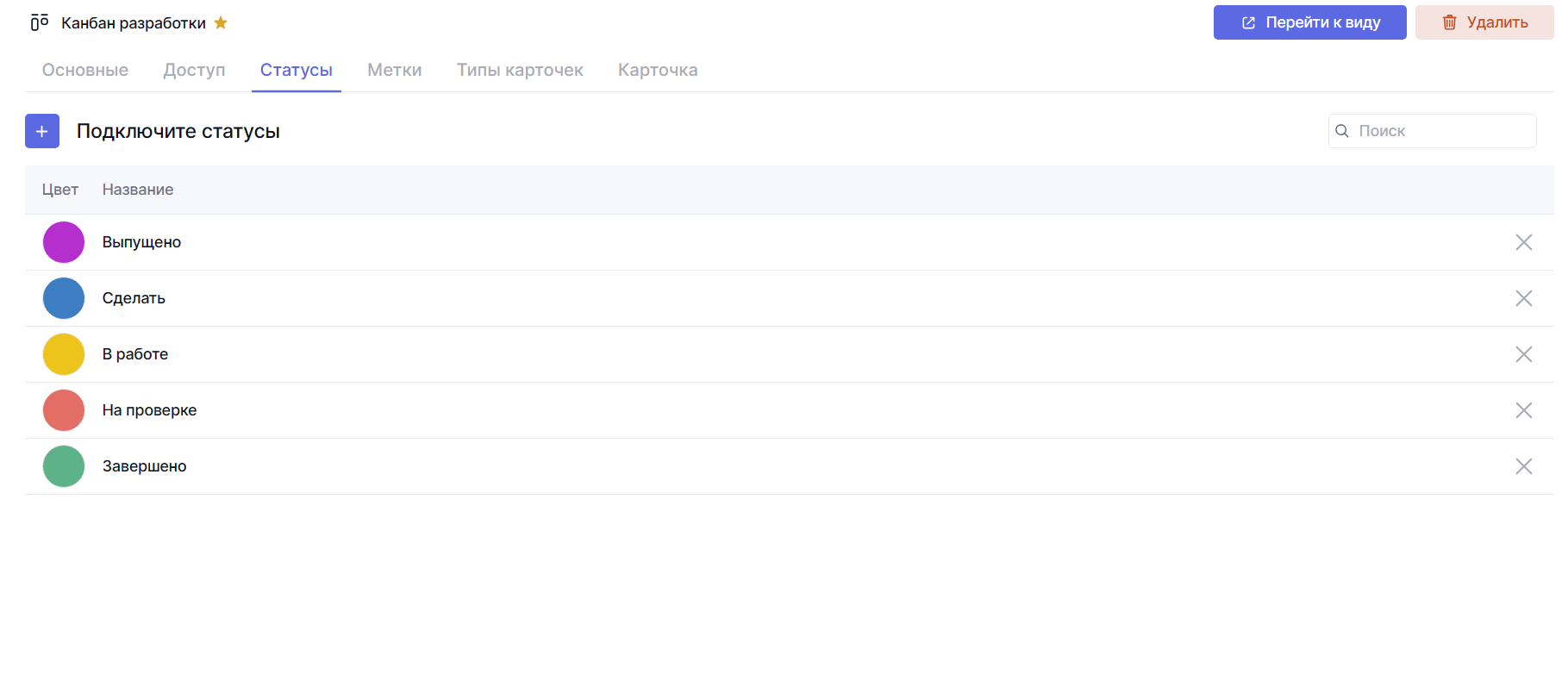Image resolution: width=1568 pixels, height=699 pixels.
Task: Remove the Выпущено status with its X
Action: 1524,242
